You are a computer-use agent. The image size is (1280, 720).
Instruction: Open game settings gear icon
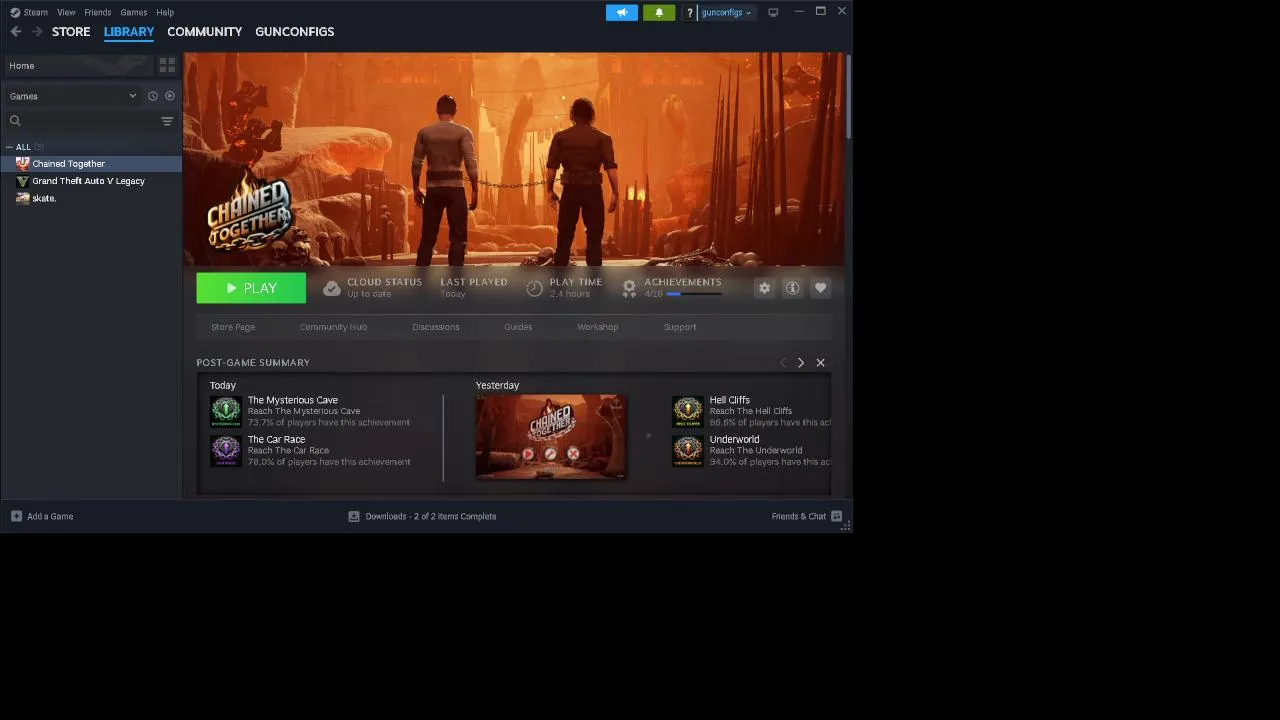(x=764, y=288)
